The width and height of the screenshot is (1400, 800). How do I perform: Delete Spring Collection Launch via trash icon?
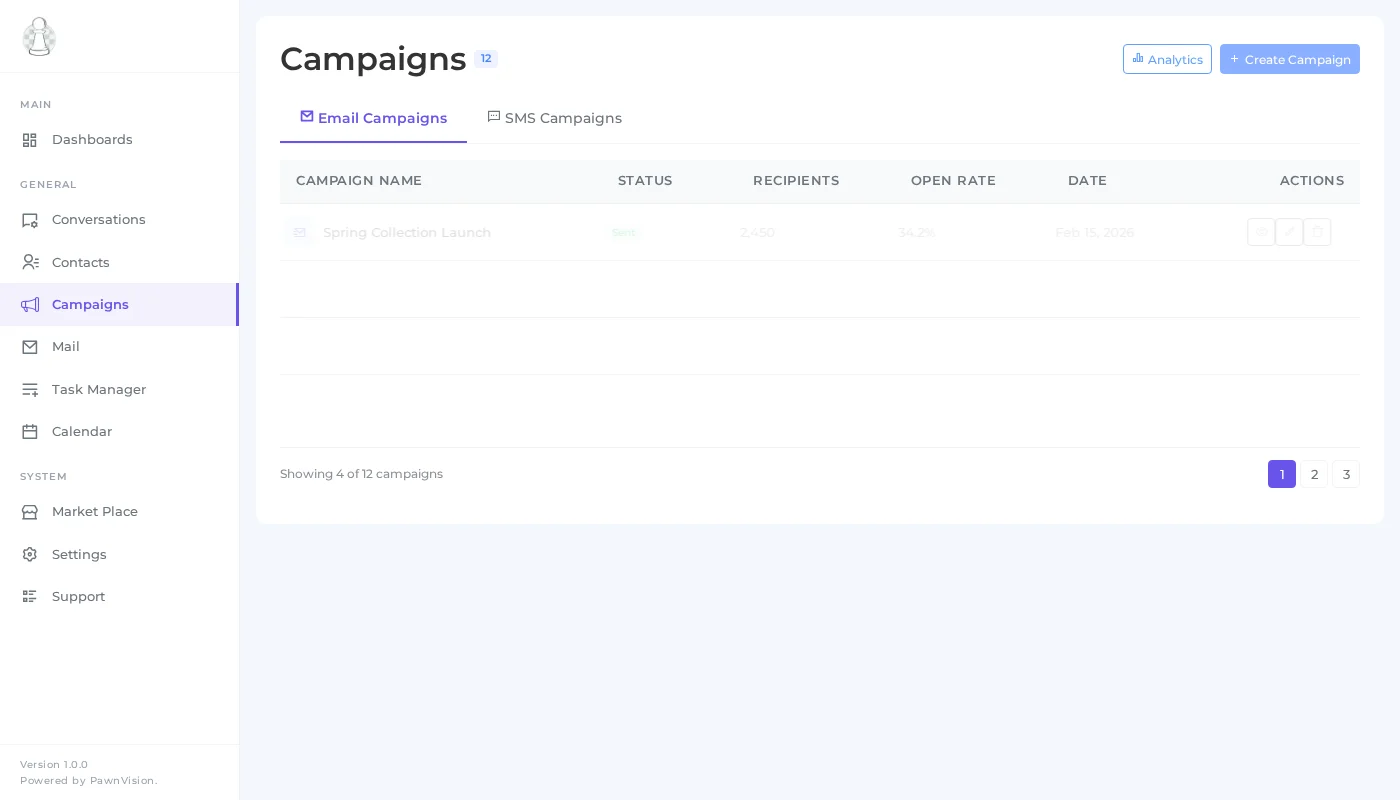[x=1317, y=232]
